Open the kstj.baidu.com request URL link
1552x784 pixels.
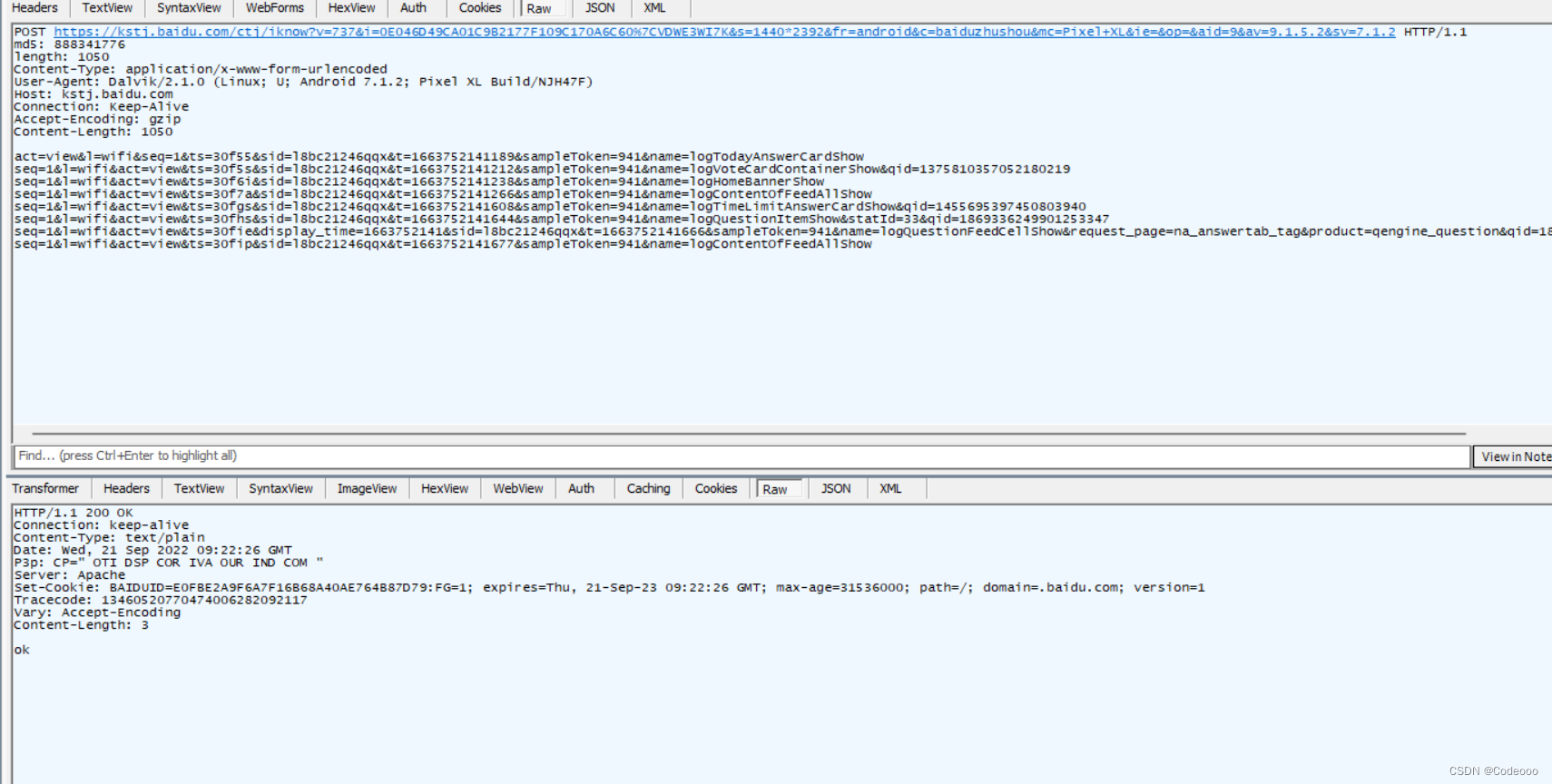click(724, 32)
